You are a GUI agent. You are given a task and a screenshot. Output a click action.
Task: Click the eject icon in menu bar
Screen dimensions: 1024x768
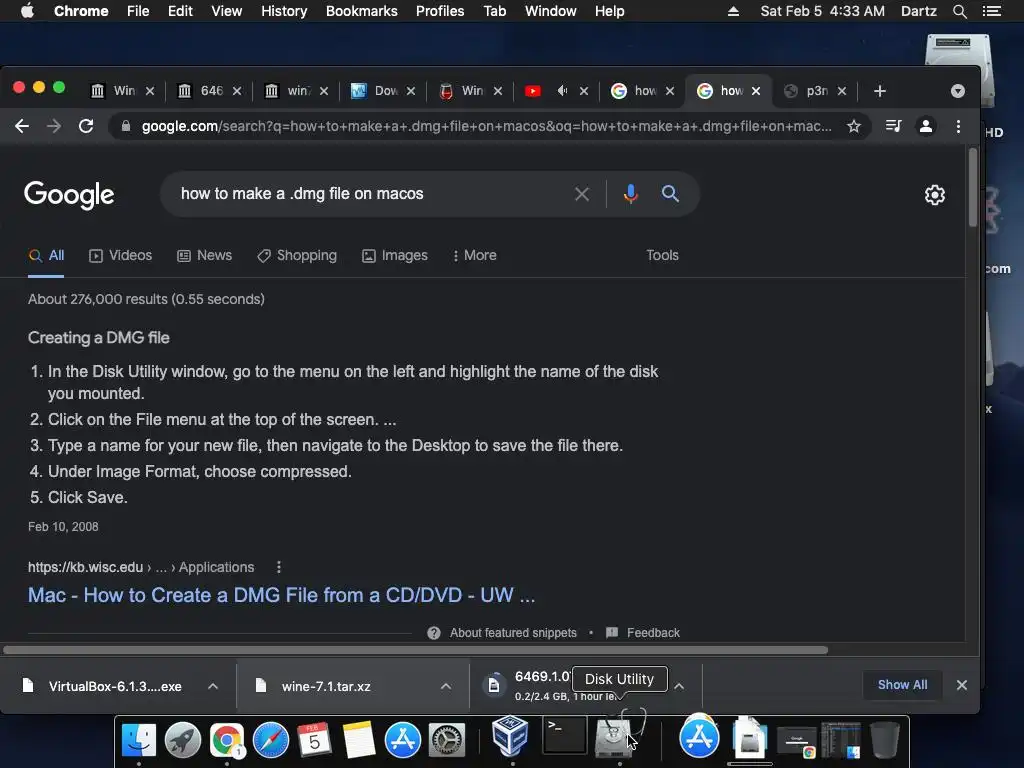(x=733, y=11)
